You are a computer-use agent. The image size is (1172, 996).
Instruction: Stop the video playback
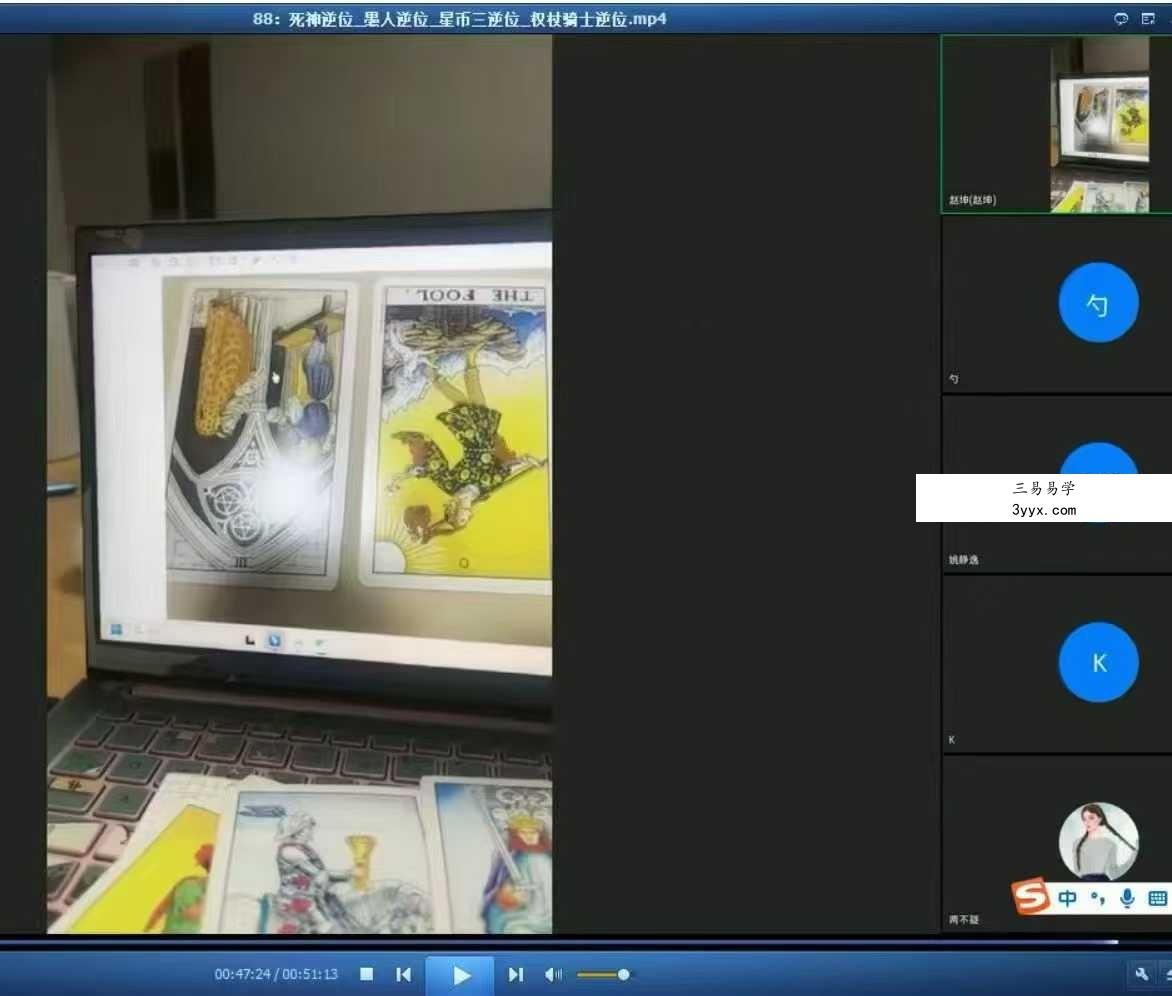pyautogui.click(x=366, y=974)
